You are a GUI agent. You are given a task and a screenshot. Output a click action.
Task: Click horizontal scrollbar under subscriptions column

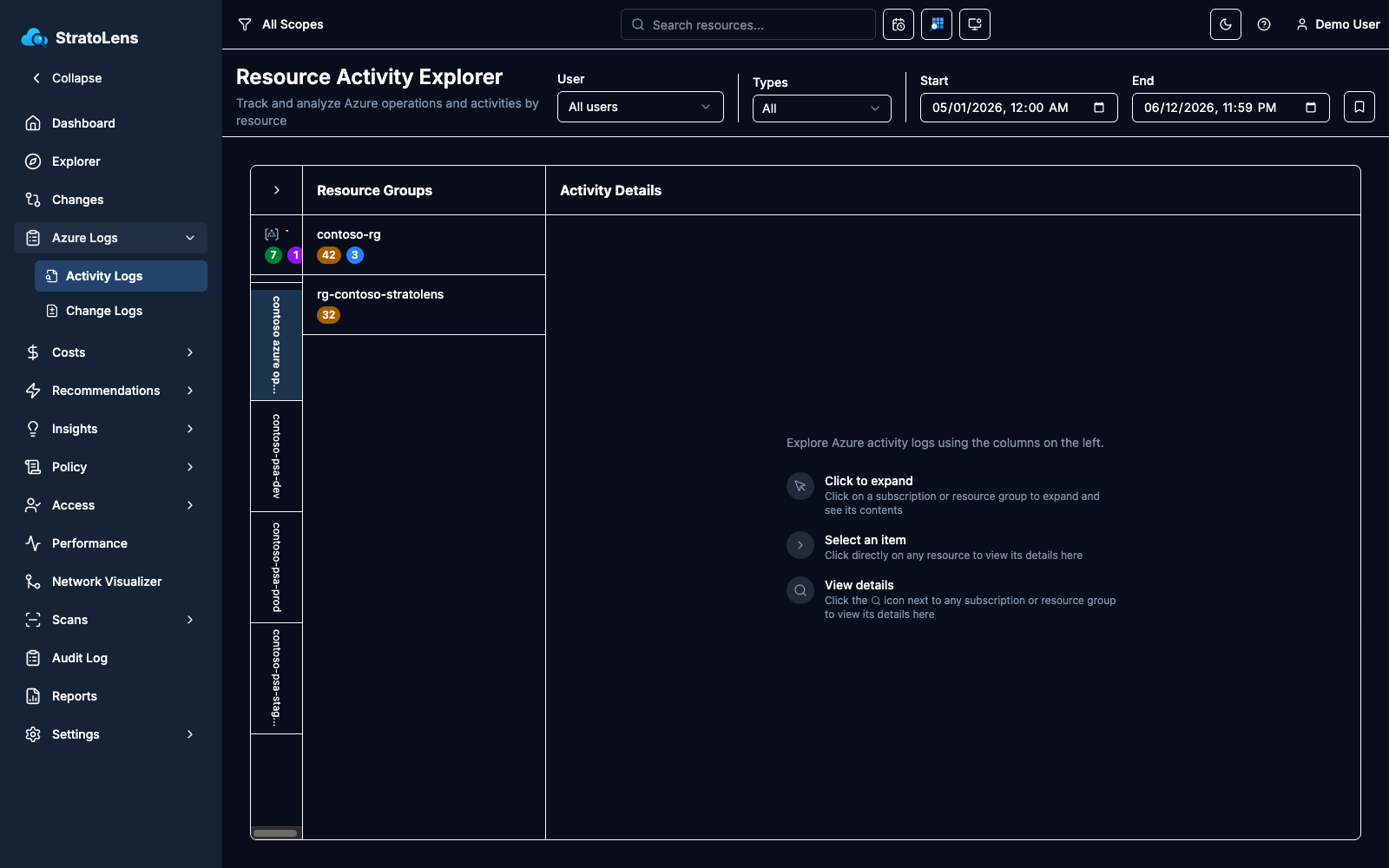276,833
